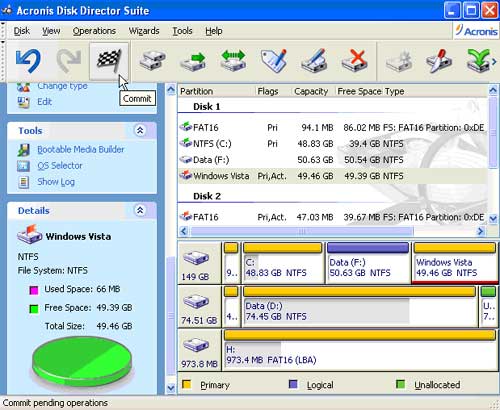Click the yellow Primary legend swatch
500x410 pixels.
(187, 384)
